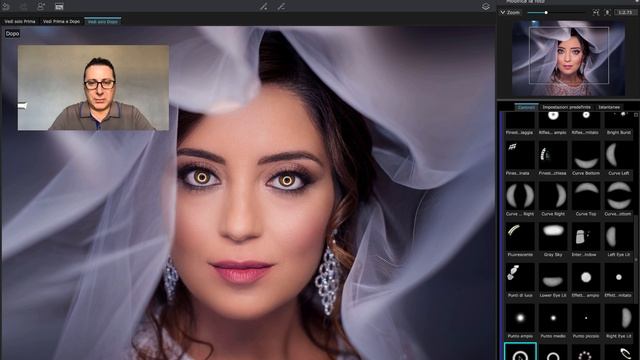Click the picture icon in top toolbar
Viewport: 640px width, 360px height.
[59, 6]
